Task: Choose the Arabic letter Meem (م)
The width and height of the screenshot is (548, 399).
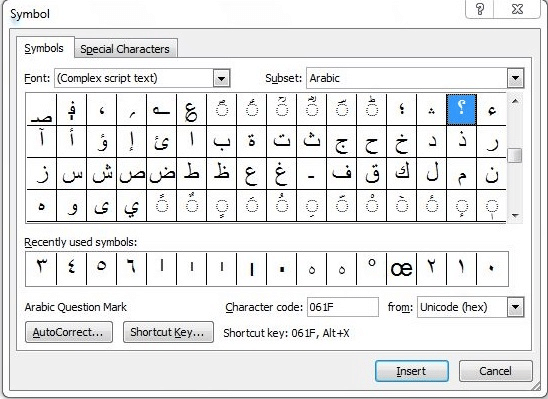Action: [461, 174]
